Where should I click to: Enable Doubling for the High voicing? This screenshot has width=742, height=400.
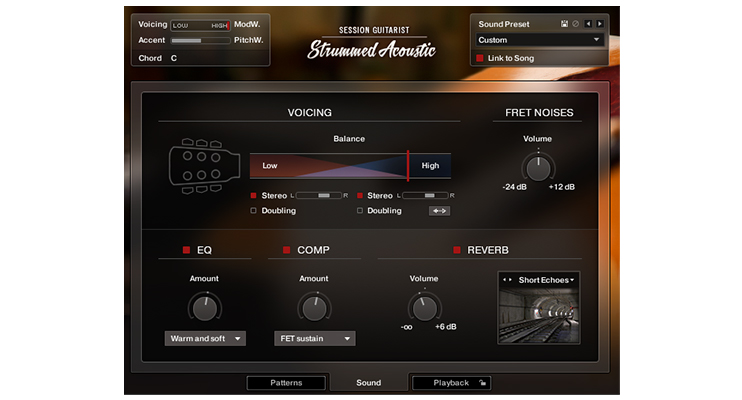(360, 211)
